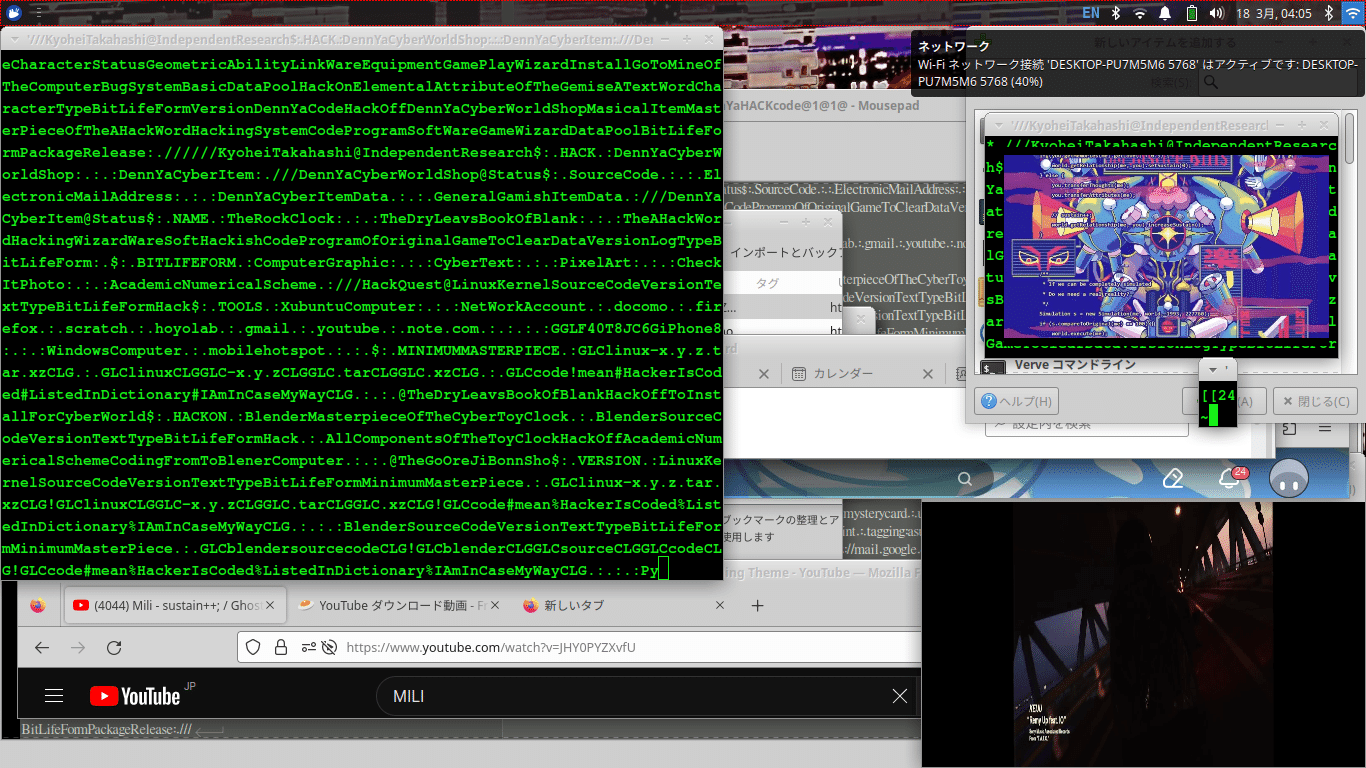This screenshot has height=768, width=1366.
Task: Click the ヘルプ(H) help button in dialog
Action: [1017, 402]
